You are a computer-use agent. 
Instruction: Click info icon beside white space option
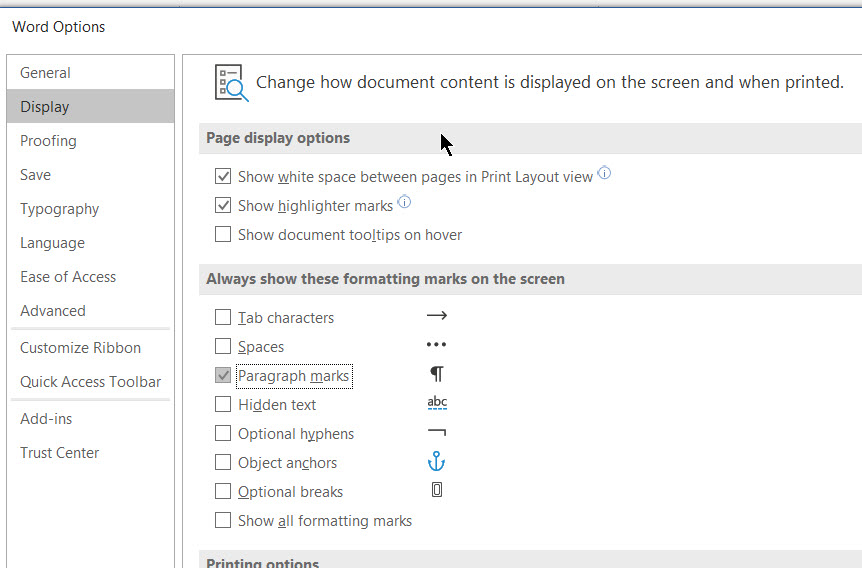(604, 173)
